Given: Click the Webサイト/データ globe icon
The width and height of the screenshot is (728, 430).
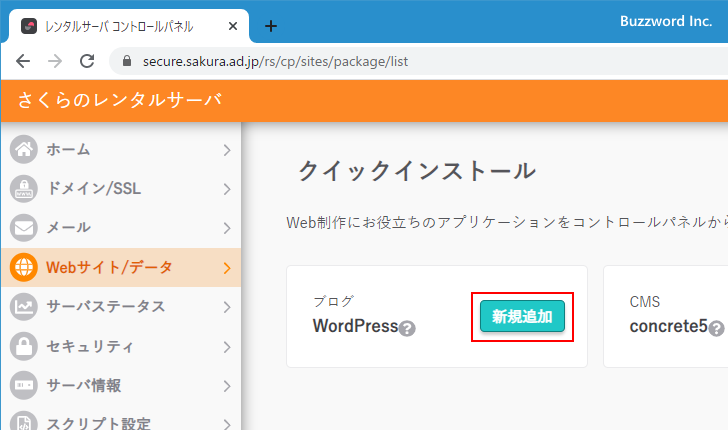Looking at the screenshot, I should pos(24,267).
